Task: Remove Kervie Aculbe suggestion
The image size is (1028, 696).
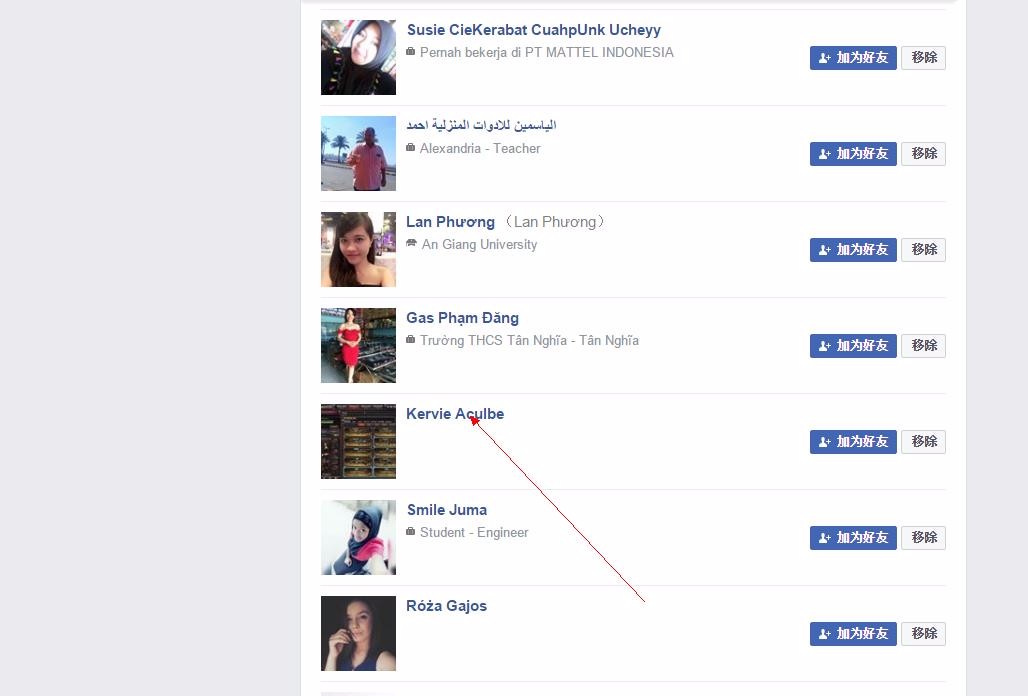Action: (x=923, y=442)
